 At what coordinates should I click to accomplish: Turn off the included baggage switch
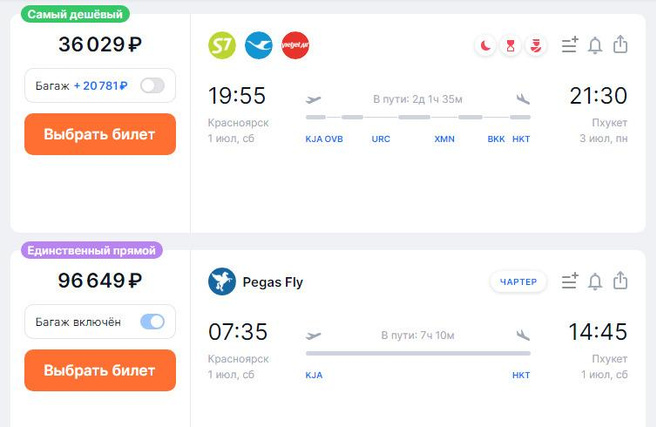point(152,322)
